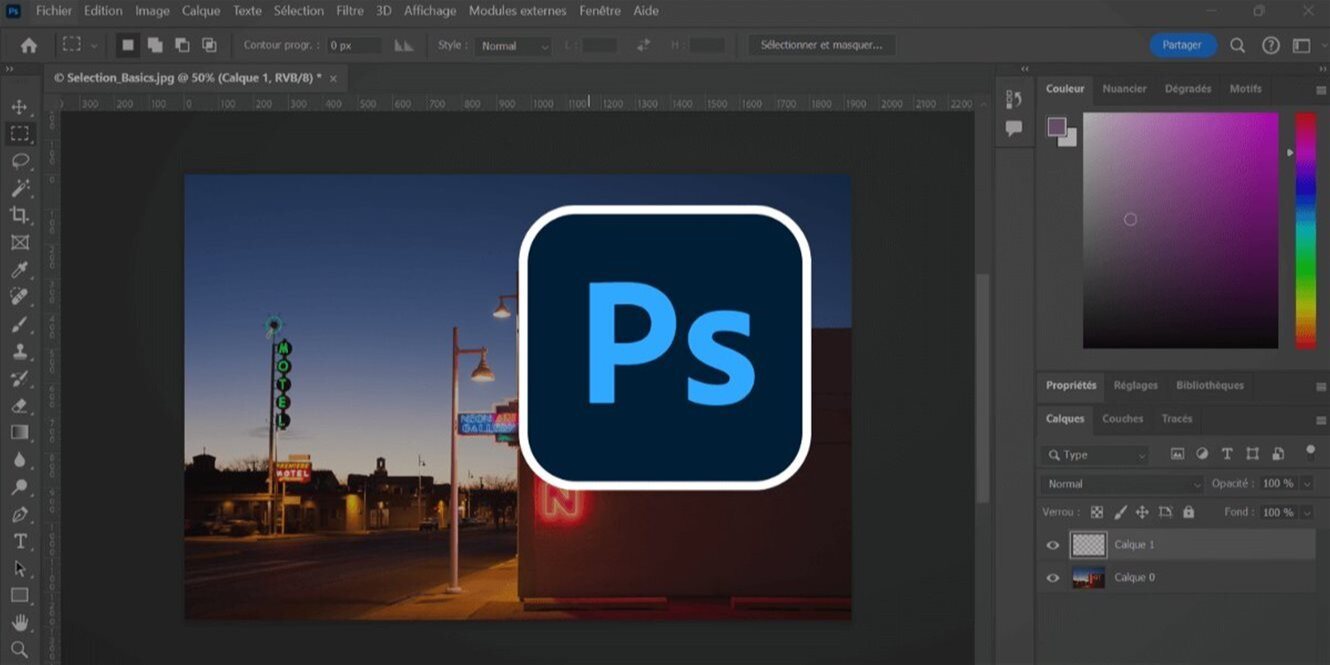Open the layer blend mode Normal dropdown
1330x665 pixels.
(x=1123, y=484)
